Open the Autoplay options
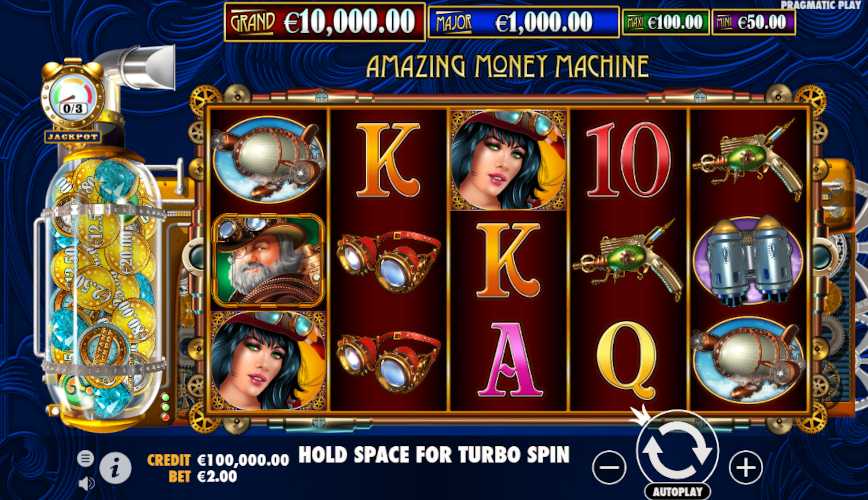The height and width of the screenshot is (500, 868). 677,492
